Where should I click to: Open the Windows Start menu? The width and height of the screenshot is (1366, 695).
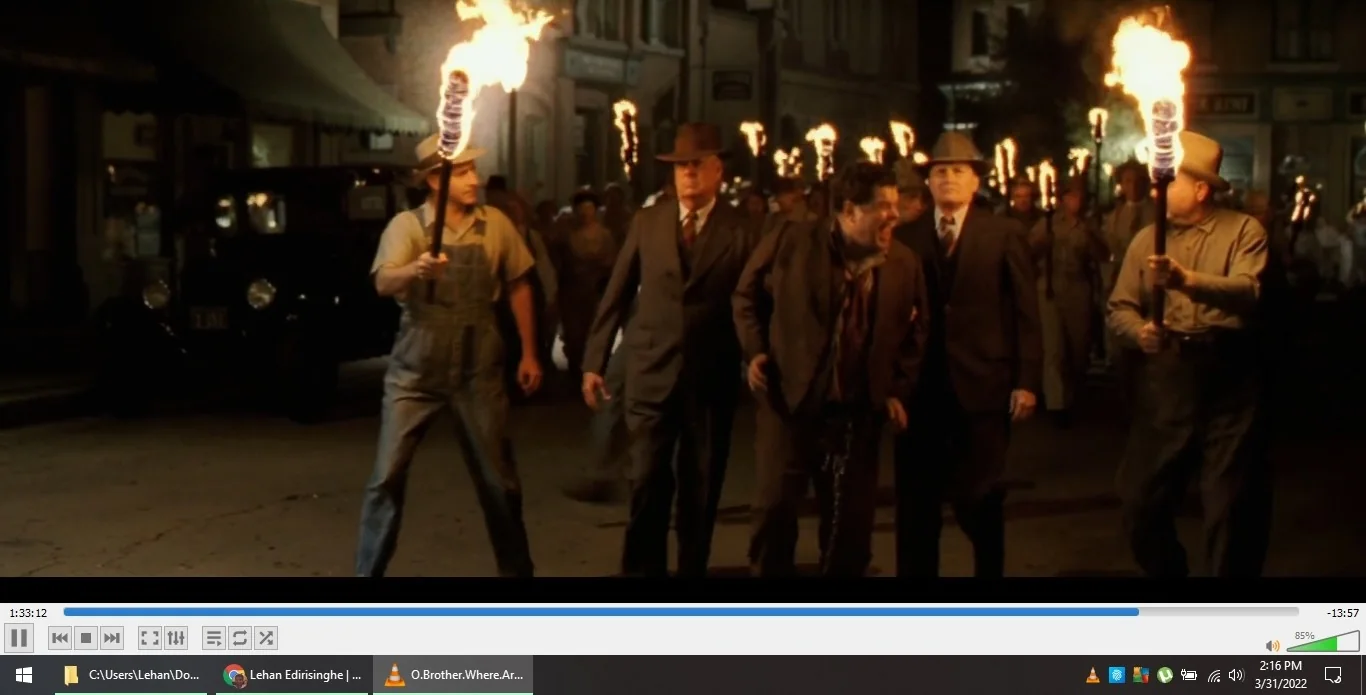(24, 675)
